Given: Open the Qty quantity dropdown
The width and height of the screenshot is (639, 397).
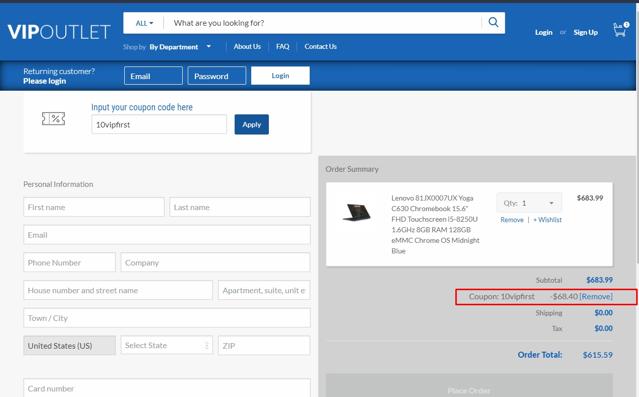Looking at the screenshot, I should coord(529,203).
